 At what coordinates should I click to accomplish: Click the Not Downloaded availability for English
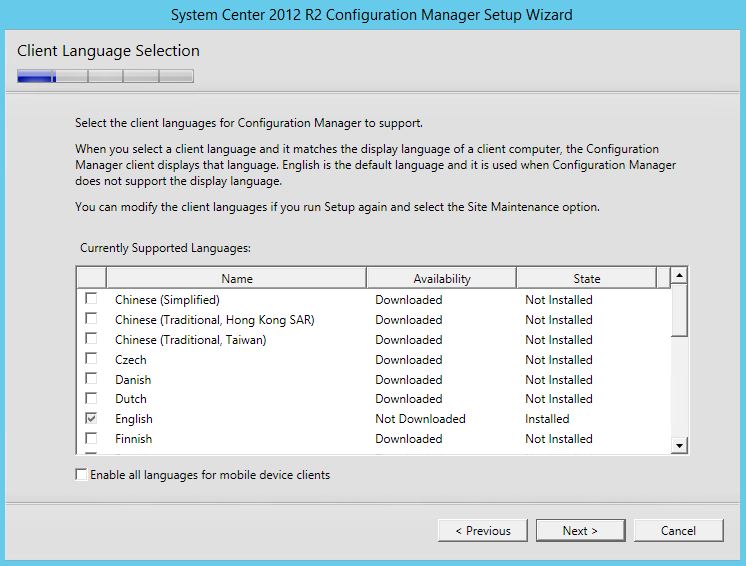(420, 419)
